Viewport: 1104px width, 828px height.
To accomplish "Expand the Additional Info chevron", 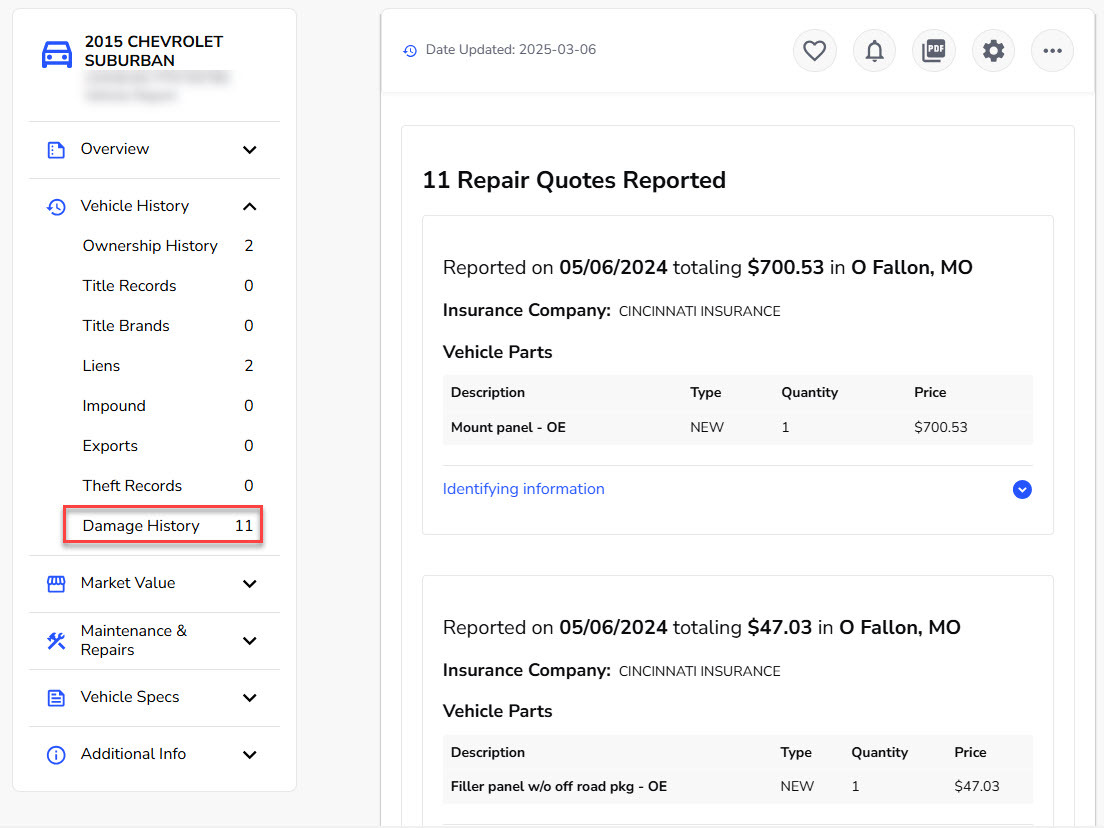I will point(249,755).
